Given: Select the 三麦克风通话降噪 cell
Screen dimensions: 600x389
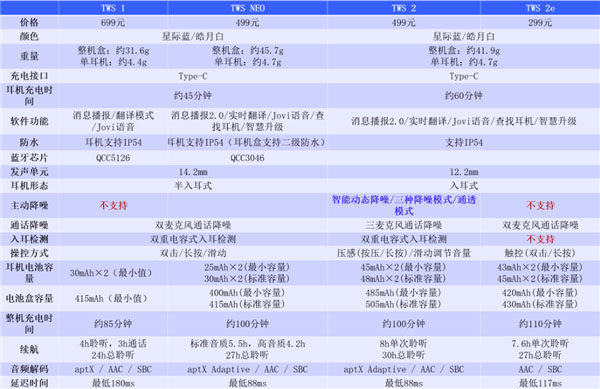Looking at the screenshot, I should click(404, 225).
